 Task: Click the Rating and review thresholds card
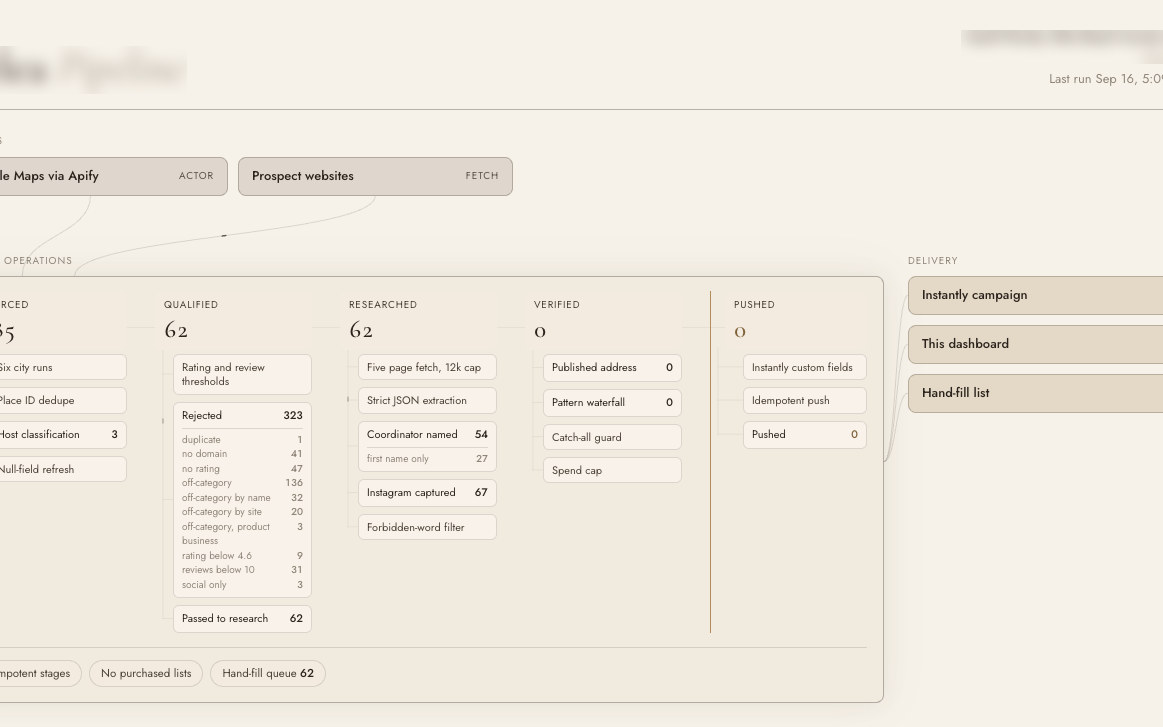tap(243, 375)
